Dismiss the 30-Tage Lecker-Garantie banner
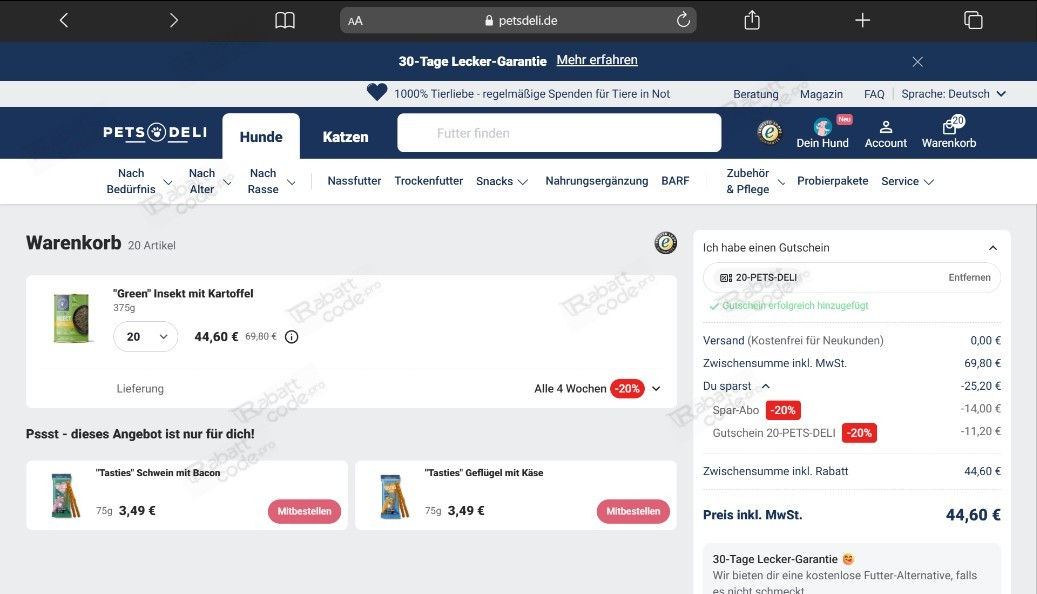Viewport: 1037px width, 594px height. point(917,62)
